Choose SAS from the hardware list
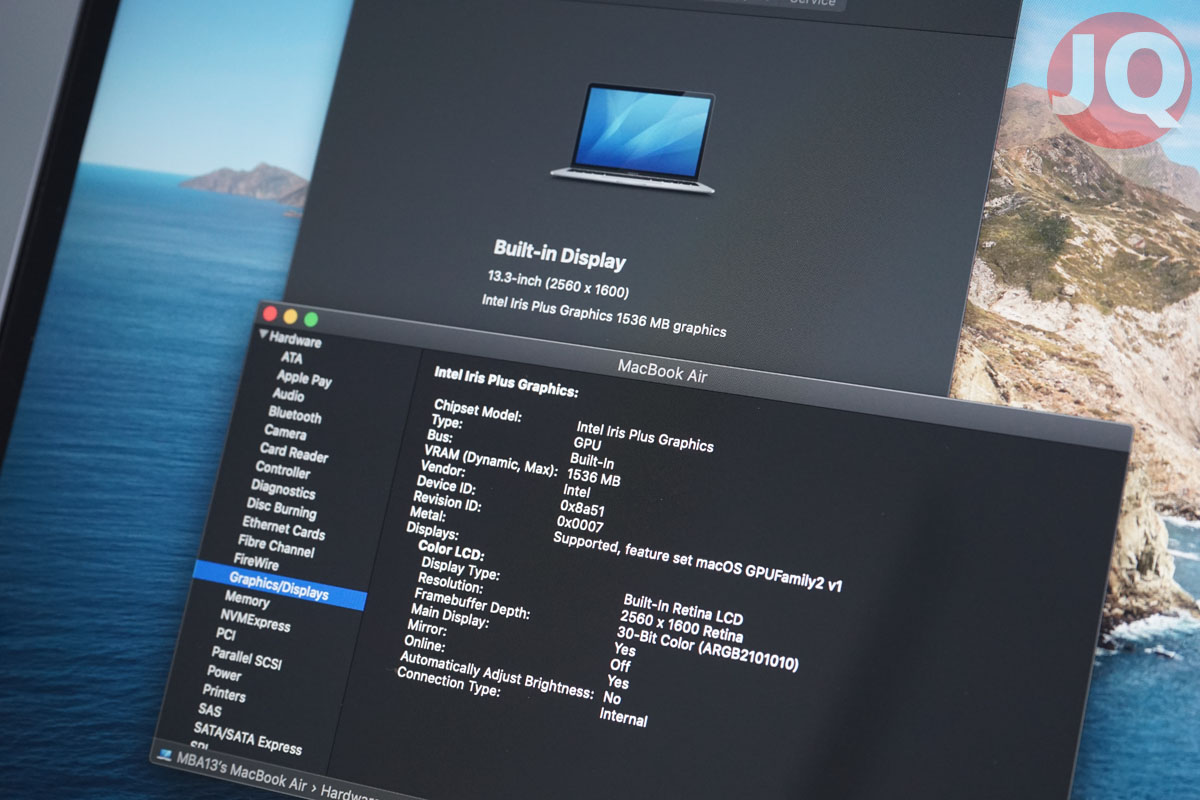The width and height of the screenshot is (1200, 800). [x=210, y=710]
